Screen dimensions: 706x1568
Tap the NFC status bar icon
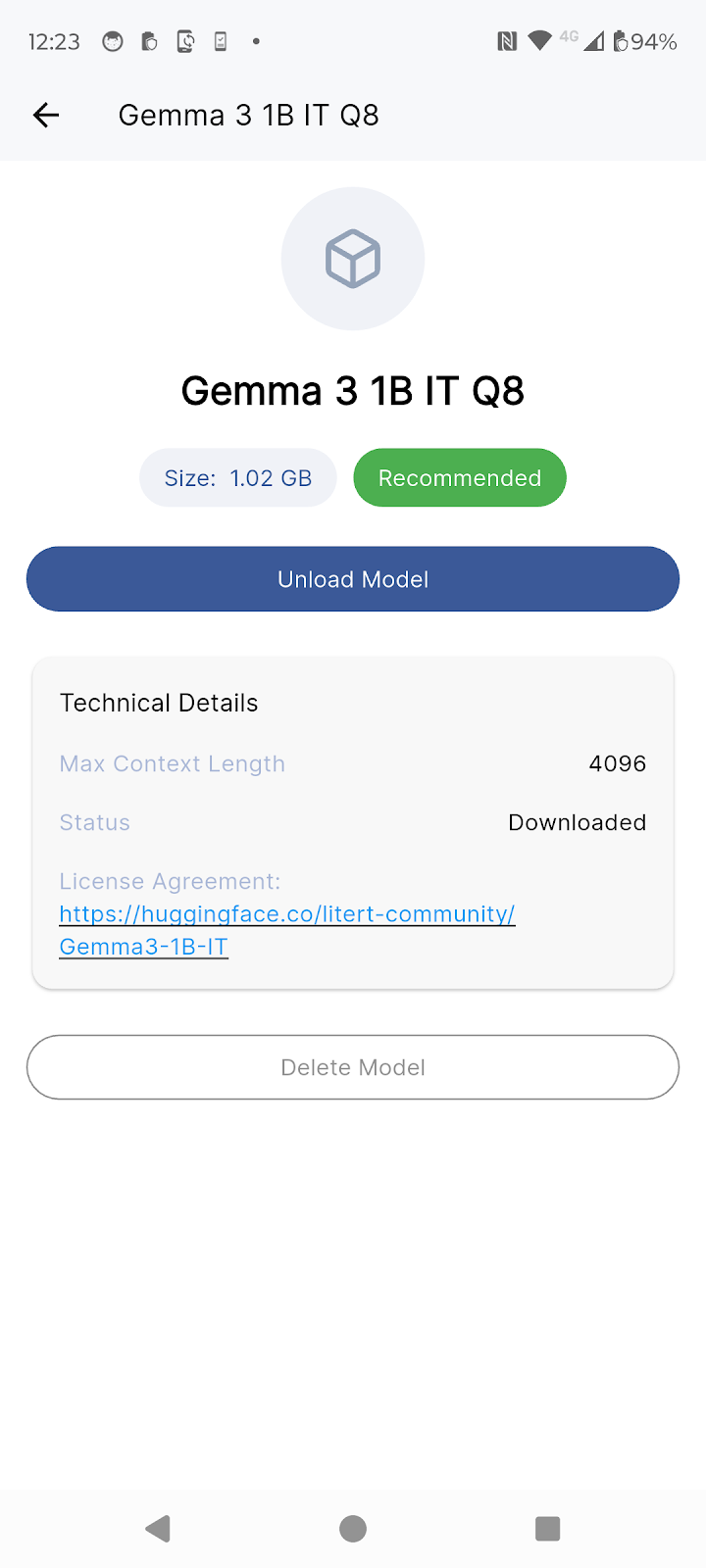coord(507,41)
